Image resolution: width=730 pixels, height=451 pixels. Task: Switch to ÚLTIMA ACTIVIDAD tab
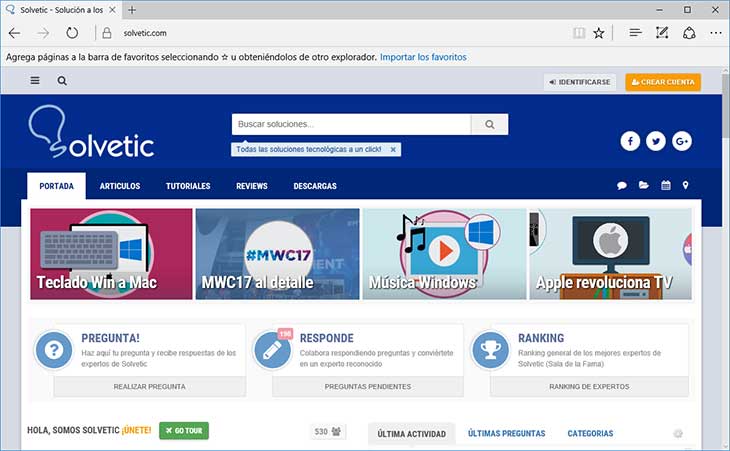tap(412, 434)
